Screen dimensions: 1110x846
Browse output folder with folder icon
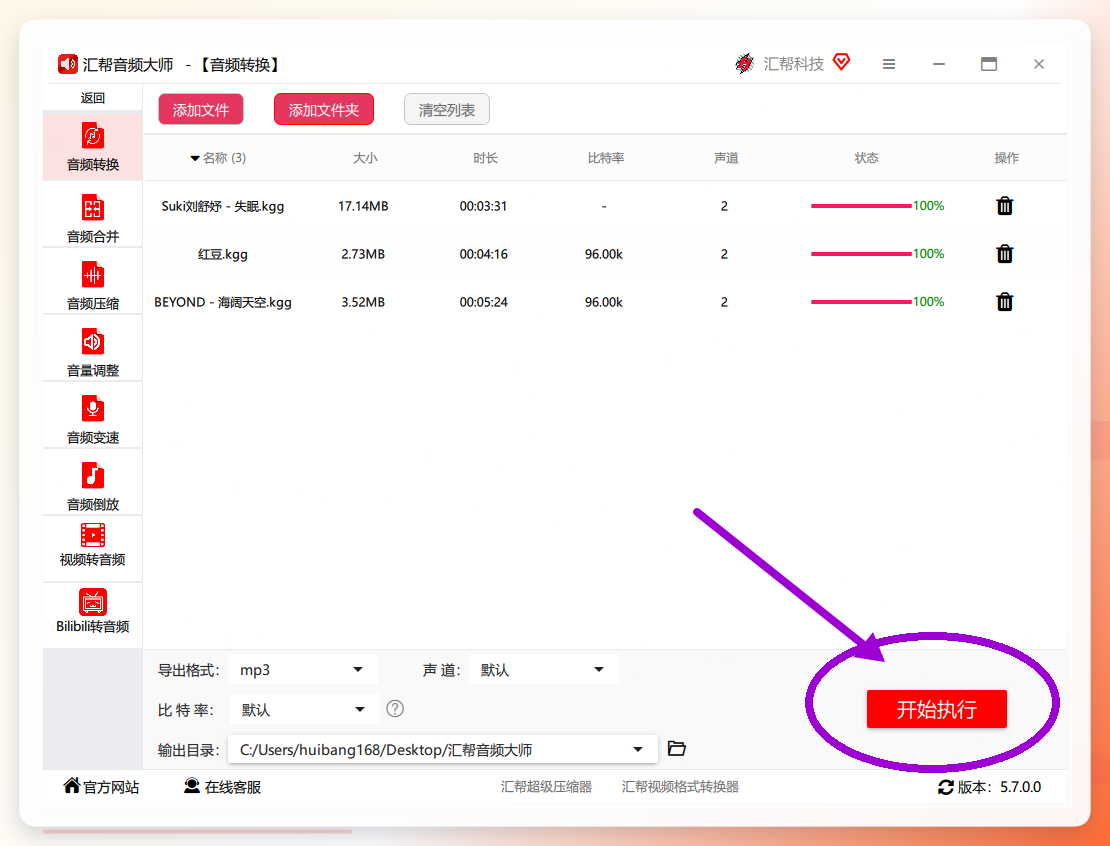point(677,748)
